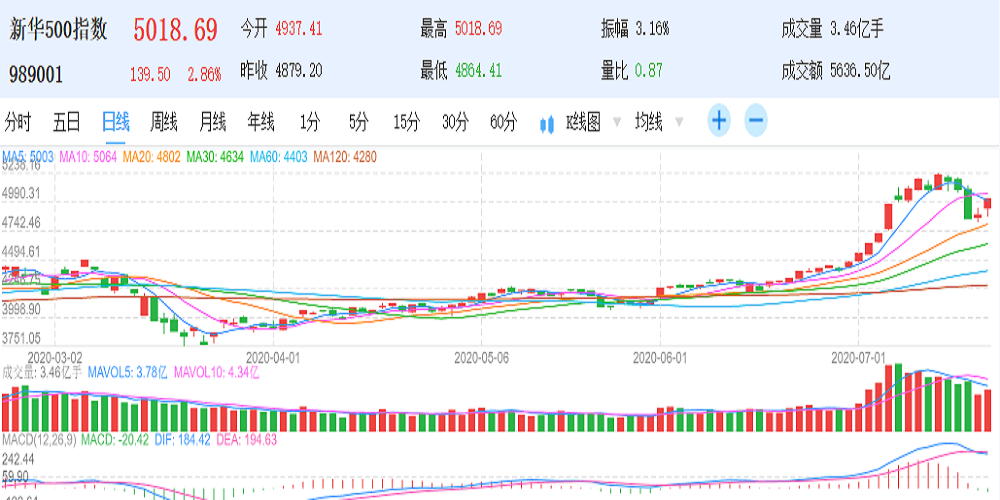Click the MA5 legend label
The height and width of the screenshot is (500, 1000).
pos(27,157)
